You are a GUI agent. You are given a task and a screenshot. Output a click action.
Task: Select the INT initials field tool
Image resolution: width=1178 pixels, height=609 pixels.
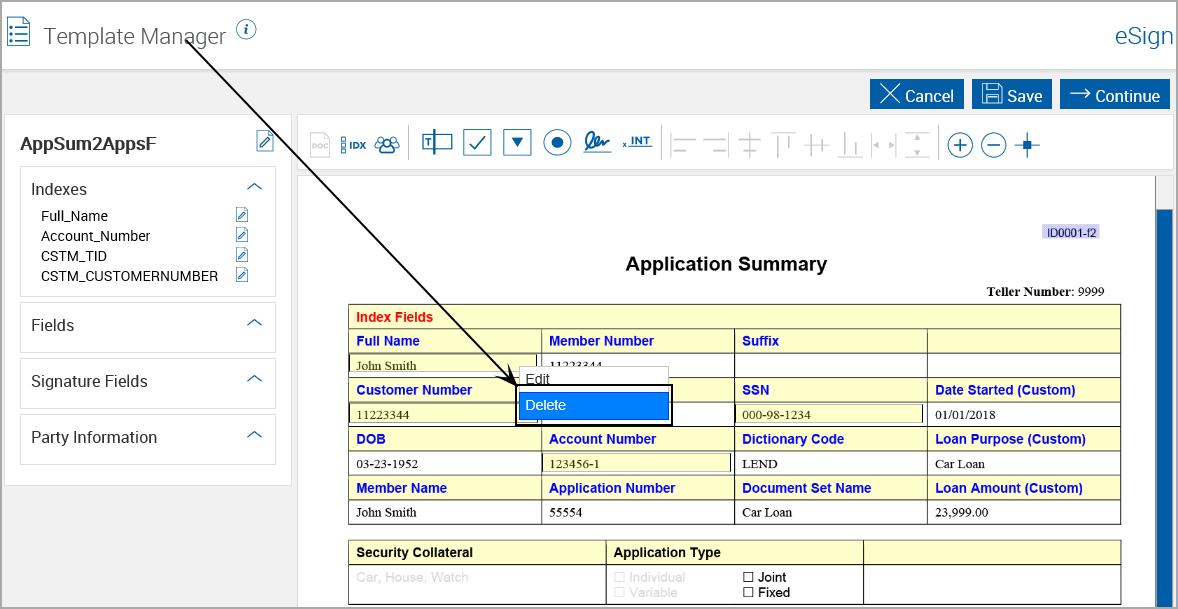pos(637,141)
